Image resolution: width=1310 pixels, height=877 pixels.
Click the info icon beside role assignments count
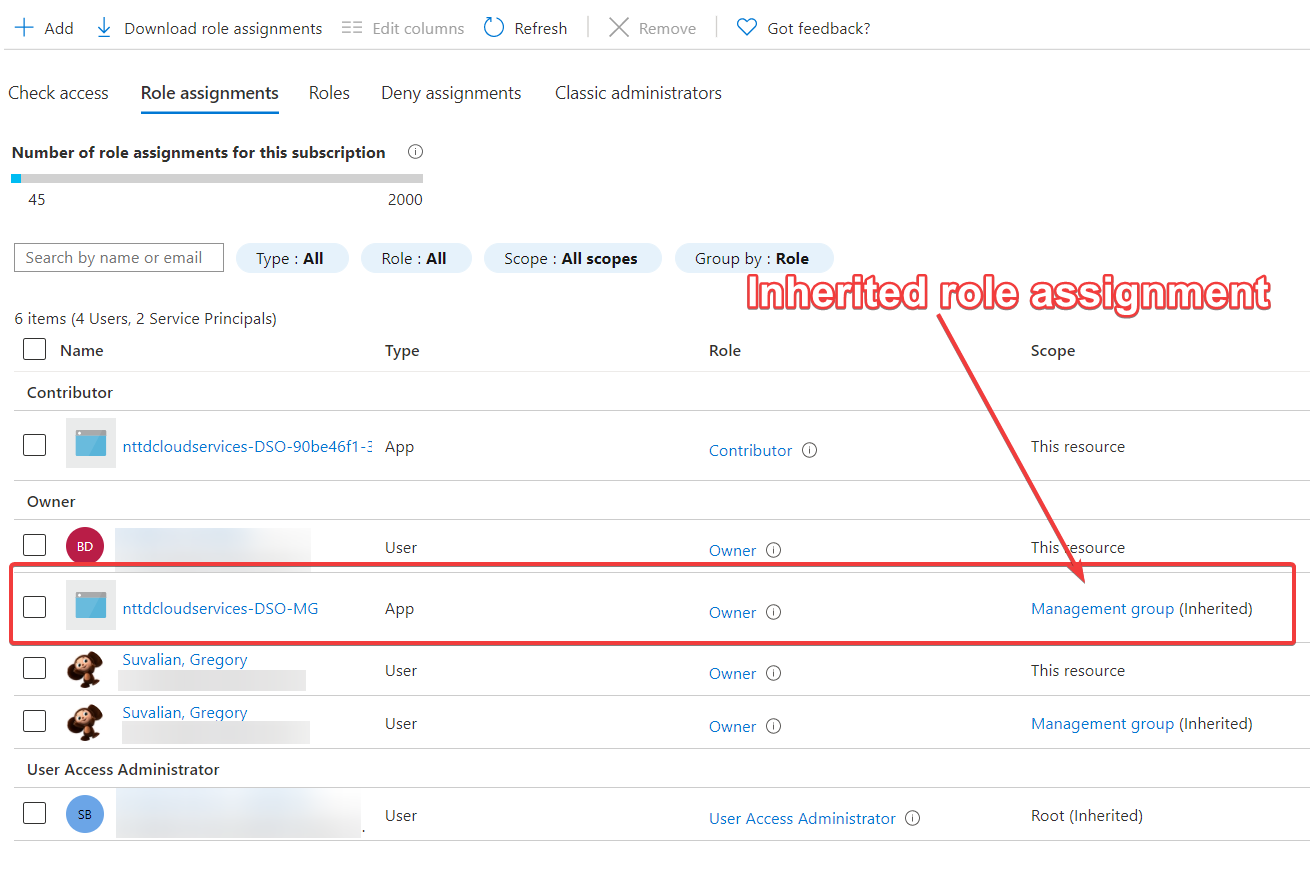(x=415, y=151)
